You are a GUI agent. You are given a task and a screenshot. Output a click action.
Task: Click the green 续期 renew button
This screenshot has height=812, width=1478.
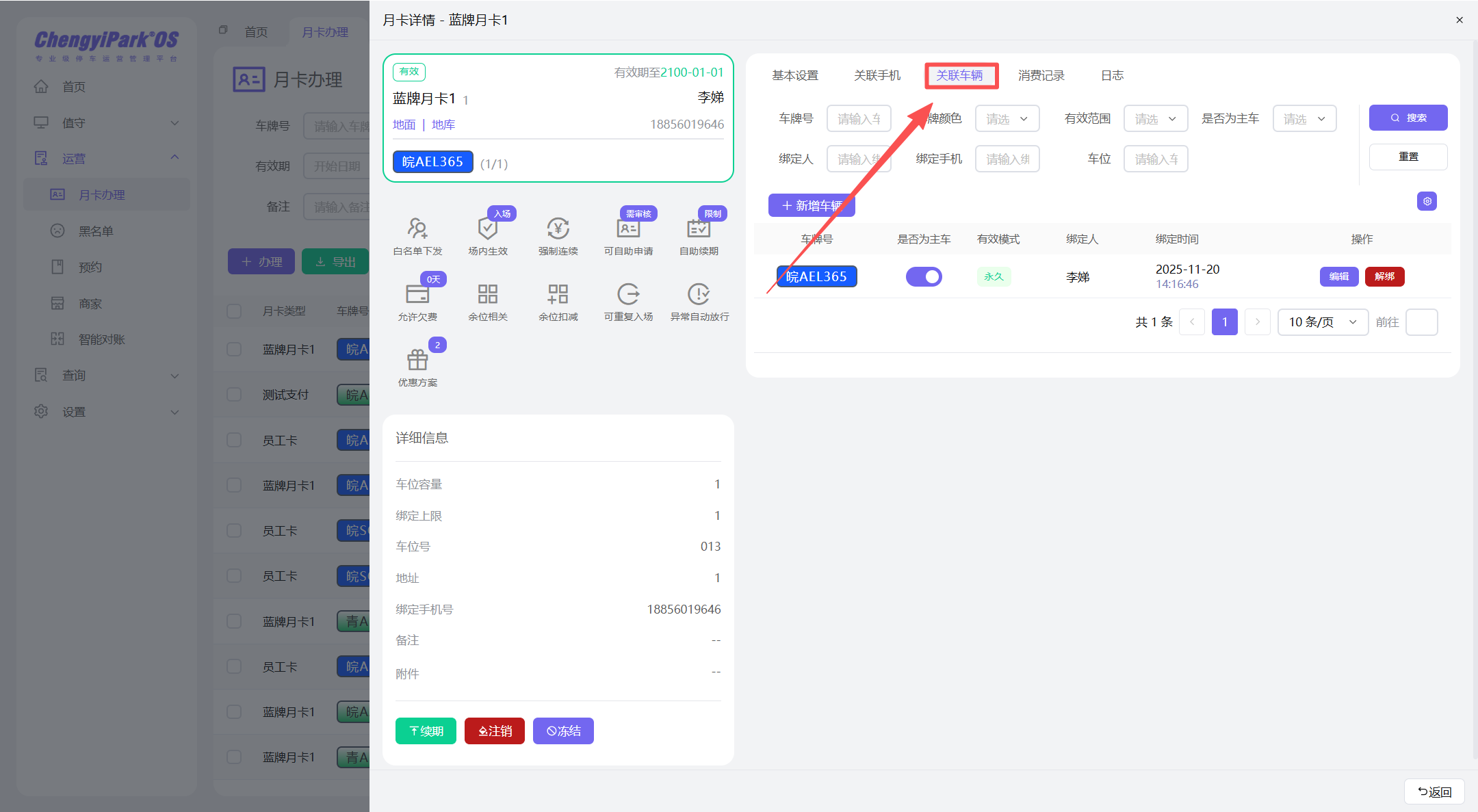426,731
